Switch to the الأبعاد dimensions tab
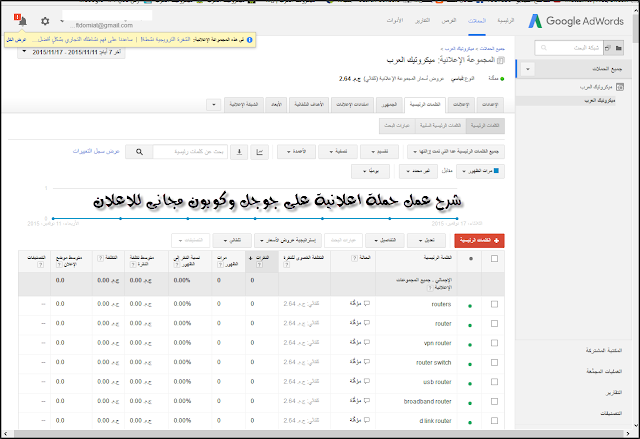 pyautogui.click(x=276, y=105)
